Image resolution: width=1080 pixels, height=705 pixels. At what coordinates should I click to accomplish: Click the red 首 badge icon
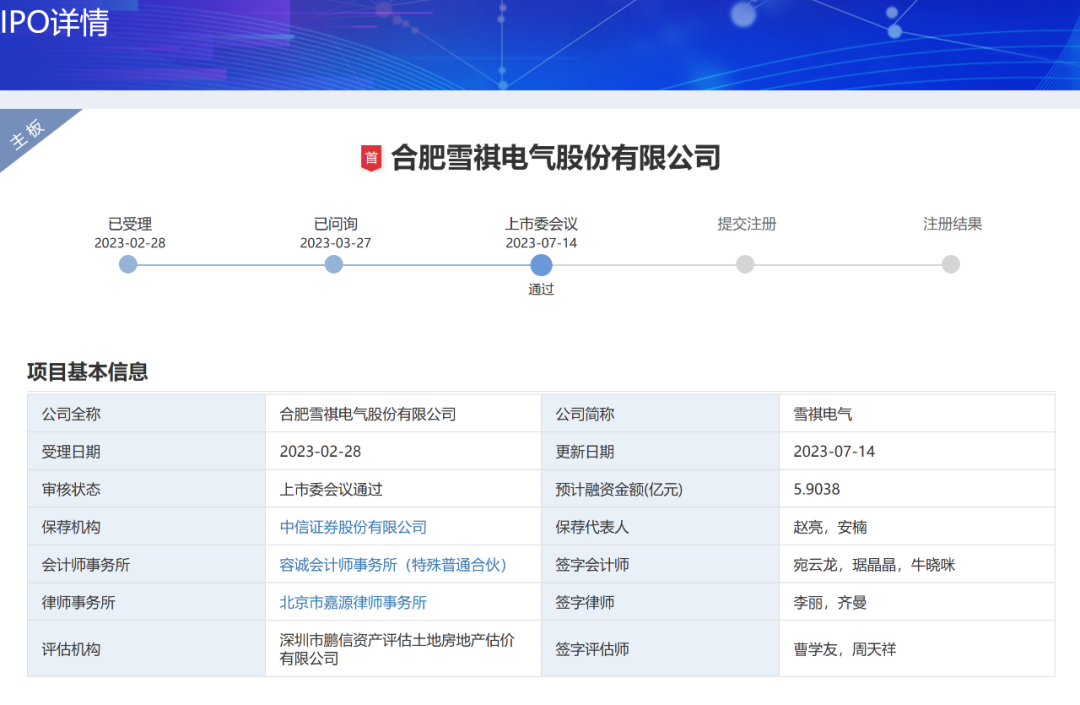click(371, 158)
